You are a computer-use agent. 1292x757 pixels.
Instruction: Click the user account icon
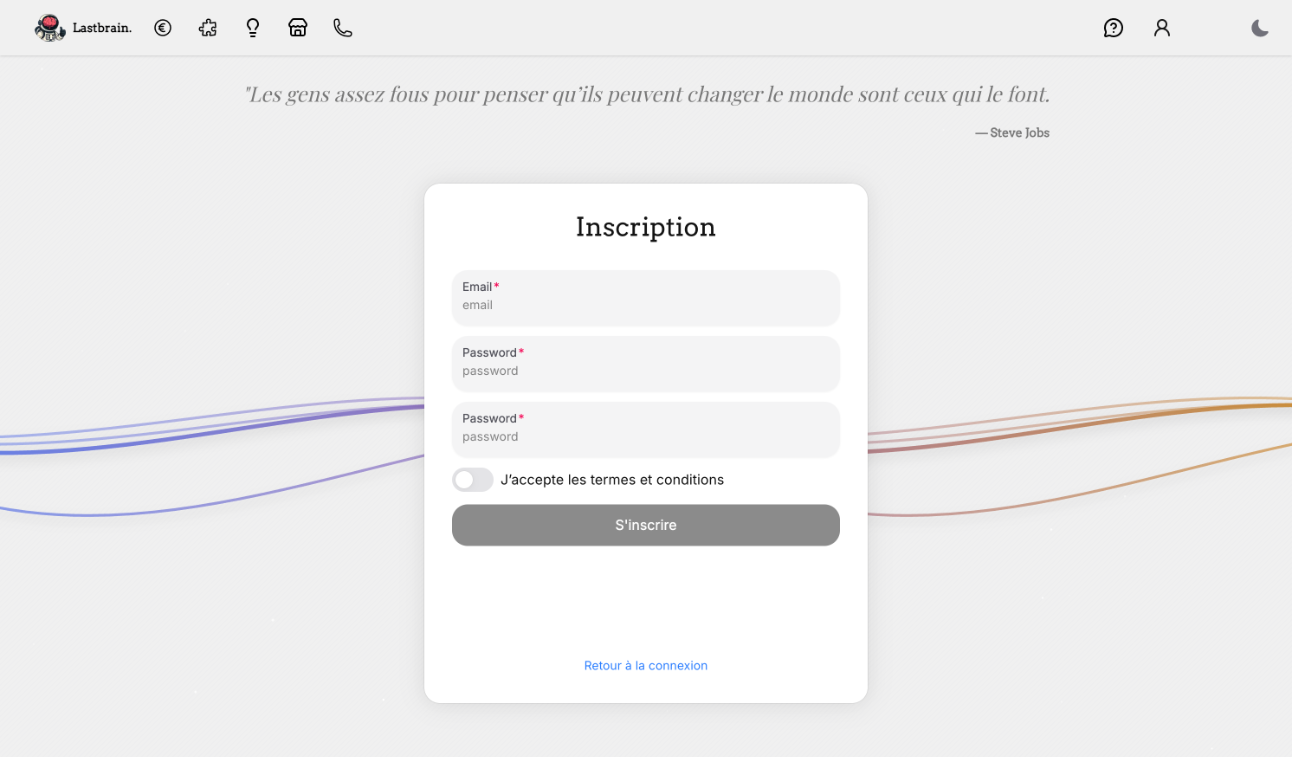(1161, 27)
